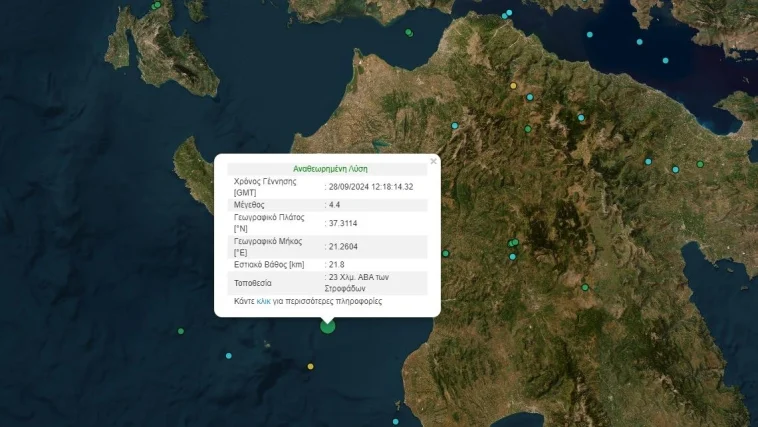Close the earthquake info popup
This screenshot has width=758, height=427.
click(433, 160)
